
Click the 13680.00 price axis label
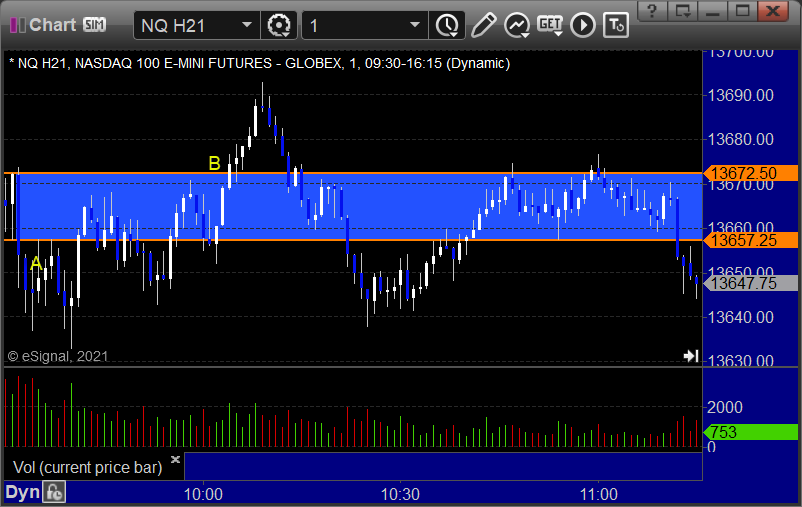740,139
